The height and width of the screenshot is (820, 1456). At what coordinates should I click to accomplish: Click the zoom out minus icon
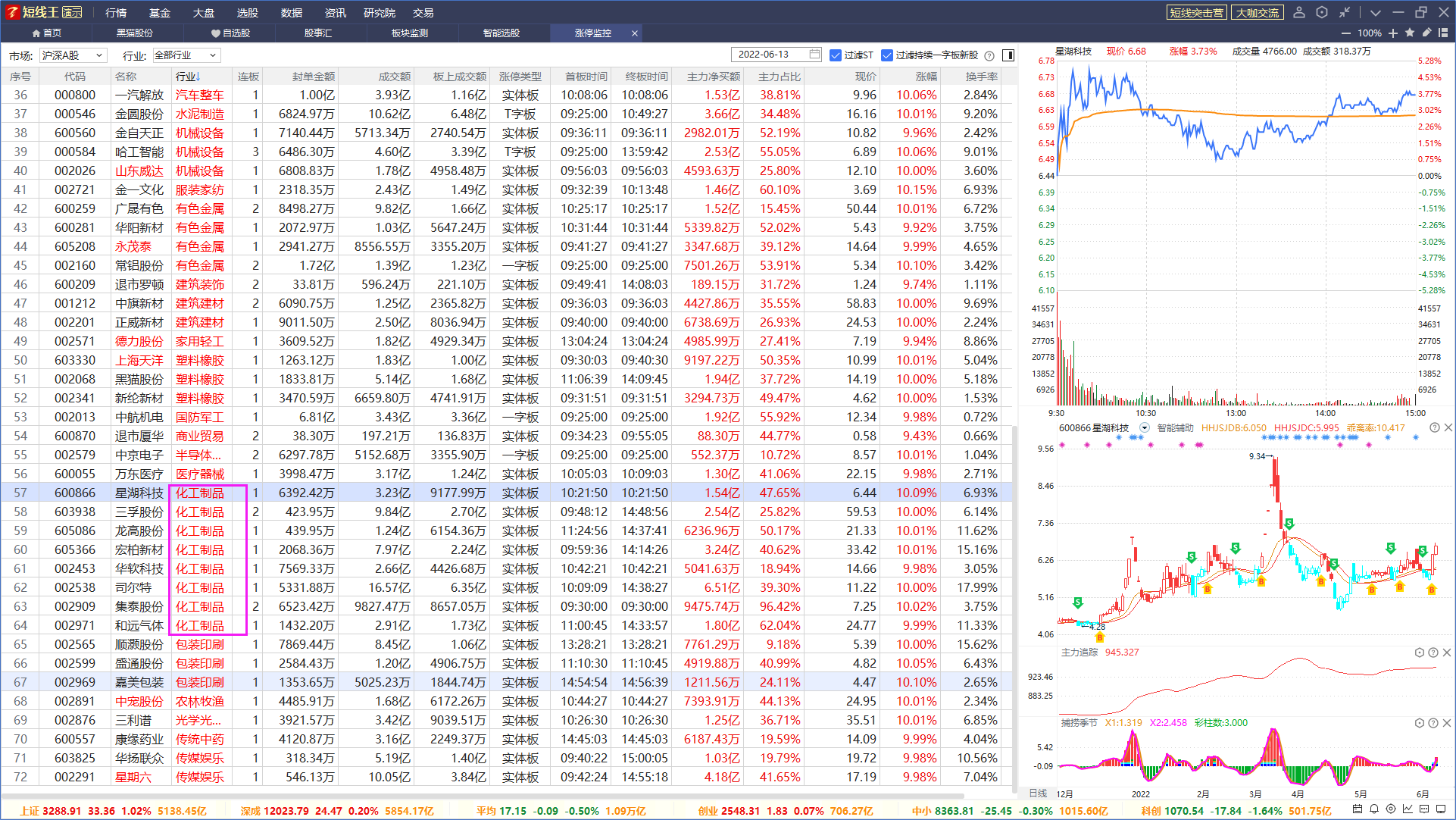(x=1345, y=33)
